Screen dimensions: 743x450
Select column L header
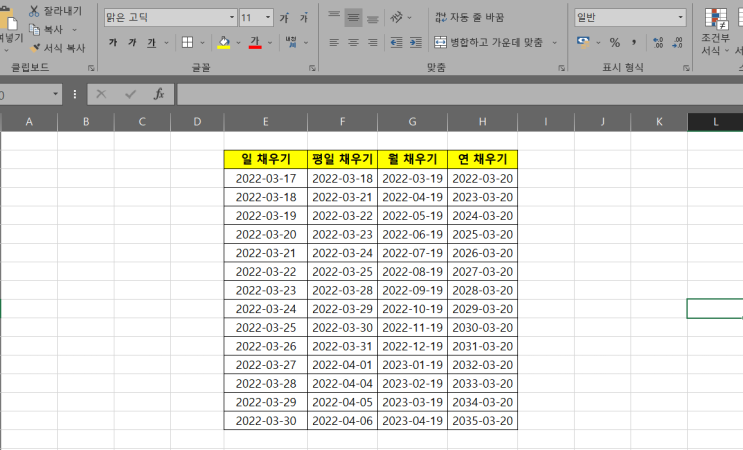point(715,122)
